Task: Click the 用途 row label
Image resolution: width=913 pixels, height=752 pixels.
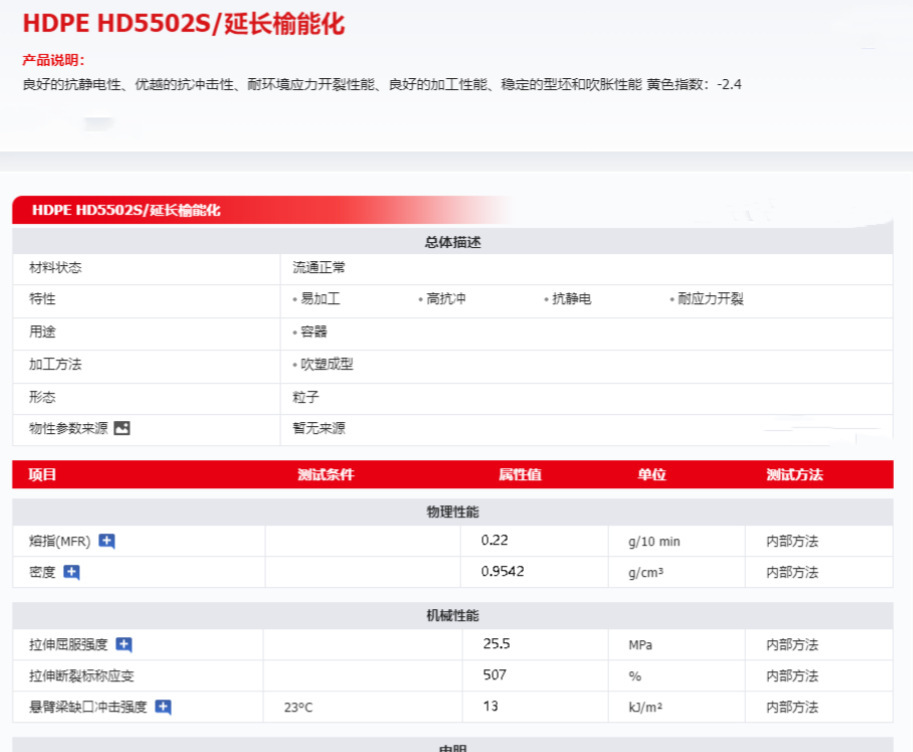Action: pos(43,331)
